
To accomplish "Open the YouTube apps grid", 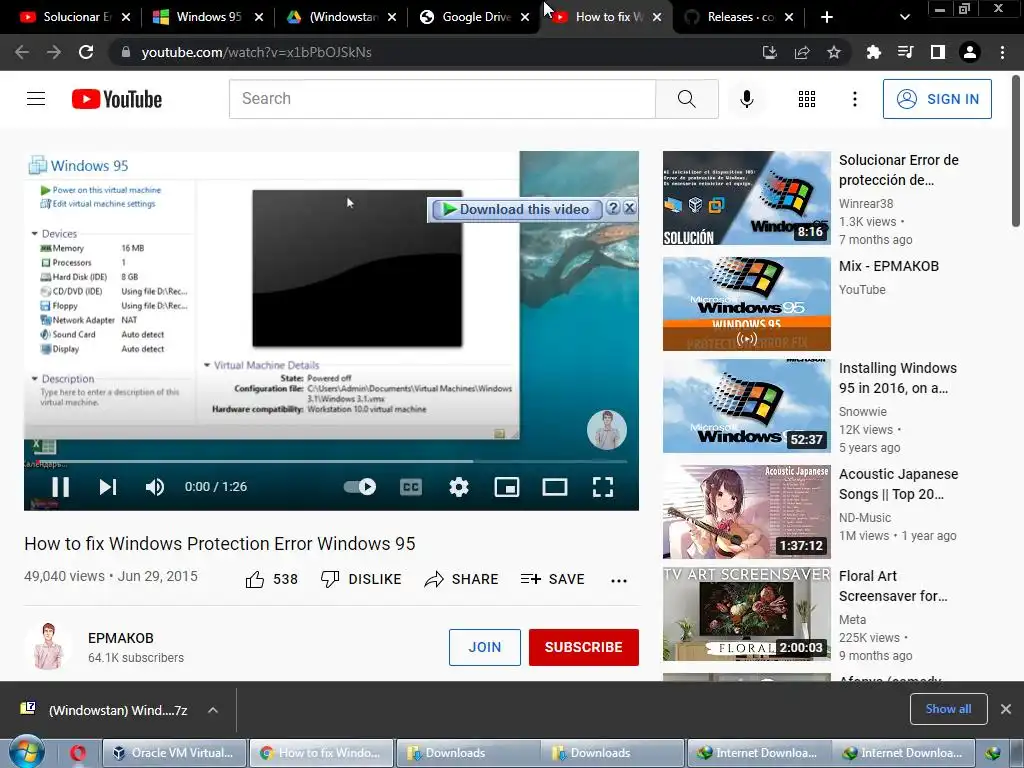I will (x=807, y=99).
